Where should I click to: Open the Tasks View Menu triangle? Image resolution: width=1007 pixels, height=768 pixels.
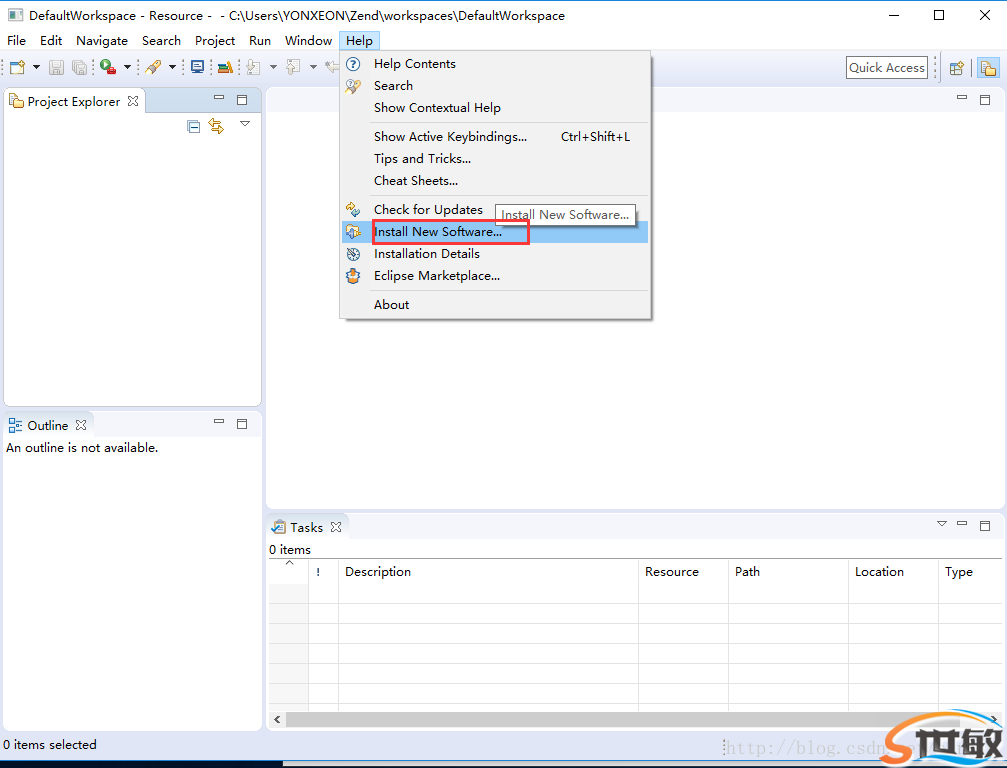[x=942, y=523]
